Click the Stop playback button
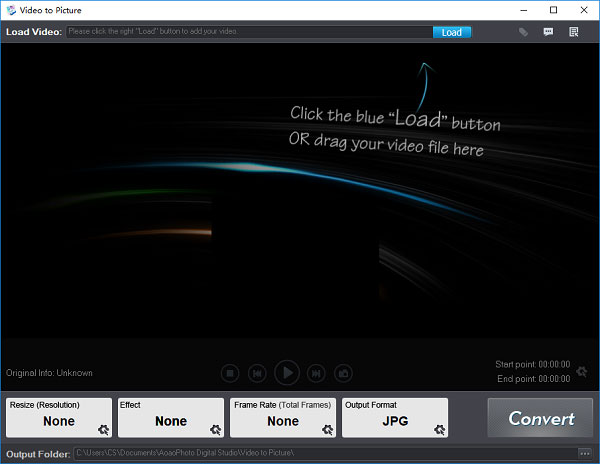This screenshot has width=600, height=464. (229, 373)
